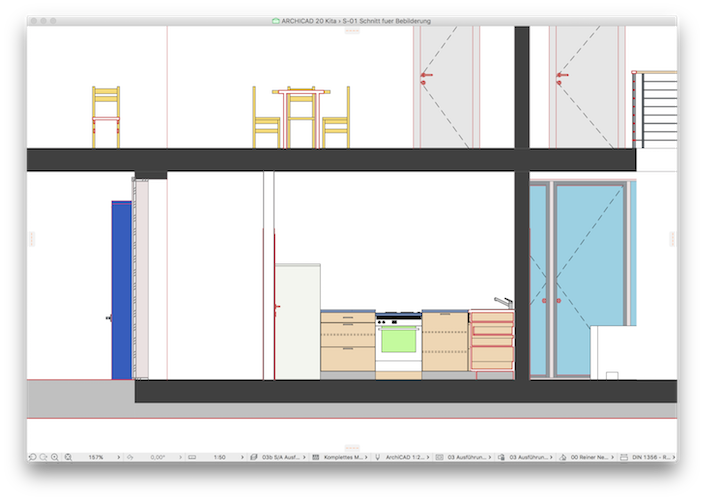The image size is (704, 500).
Task: Click the Graphic Override padlock icon
Action: 502,457
